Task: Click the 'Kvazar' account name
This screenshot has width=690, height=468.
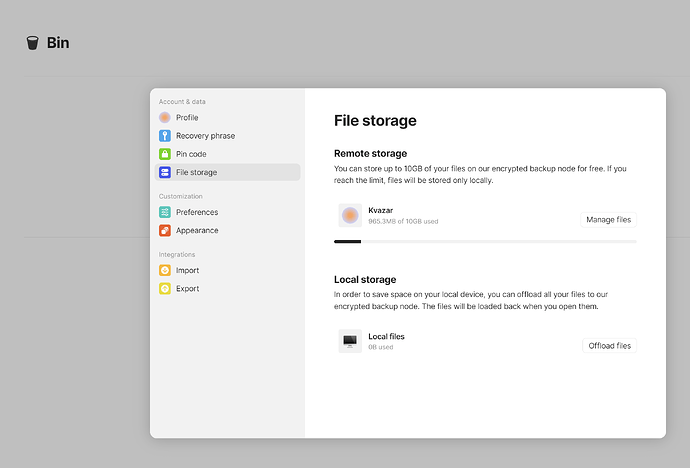Action: point(381,210)
